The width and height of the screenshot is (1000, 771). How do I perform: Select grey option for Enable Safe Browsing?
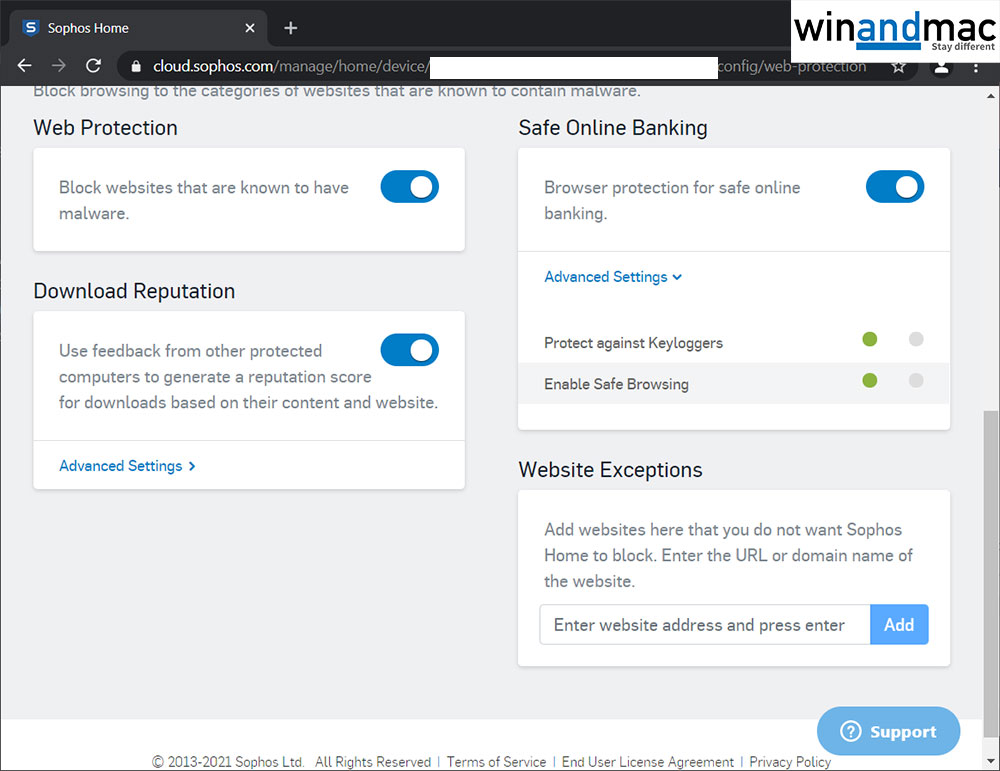tap(916, 380)
